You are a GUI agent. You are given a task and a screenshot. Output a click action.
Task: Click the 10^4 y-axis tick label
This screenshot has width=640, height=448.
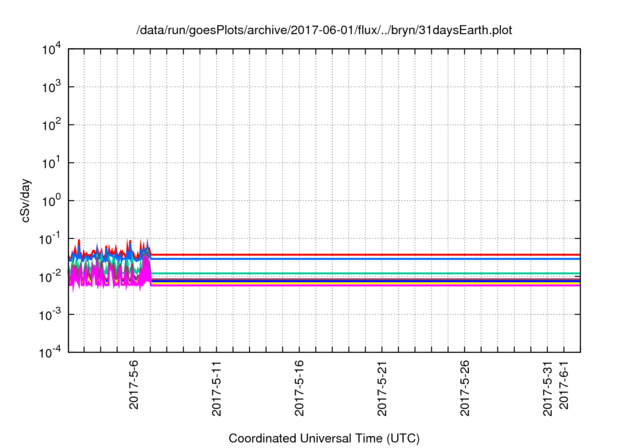(52, 49)
